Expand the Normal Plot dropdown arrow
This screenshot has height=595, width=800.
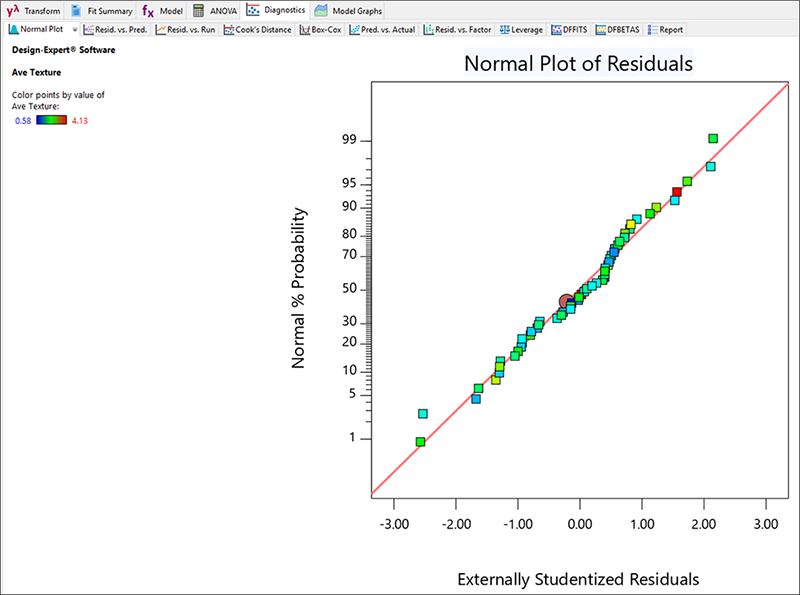(x=75, y=30)
